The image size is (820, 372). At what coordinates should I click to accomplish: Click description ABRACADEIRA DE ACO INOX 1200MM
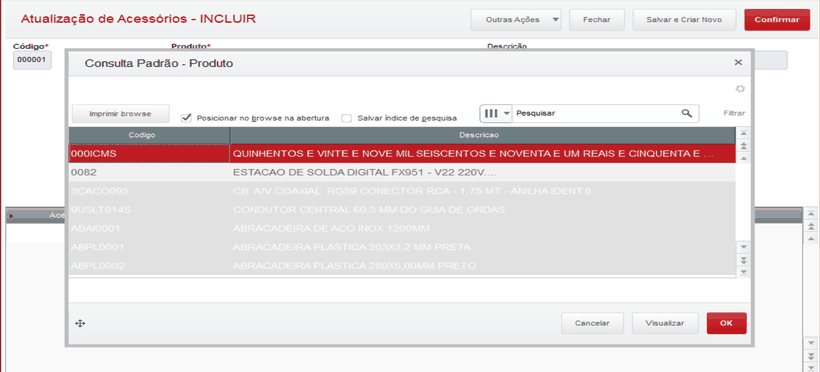click(x=482, y=229)
